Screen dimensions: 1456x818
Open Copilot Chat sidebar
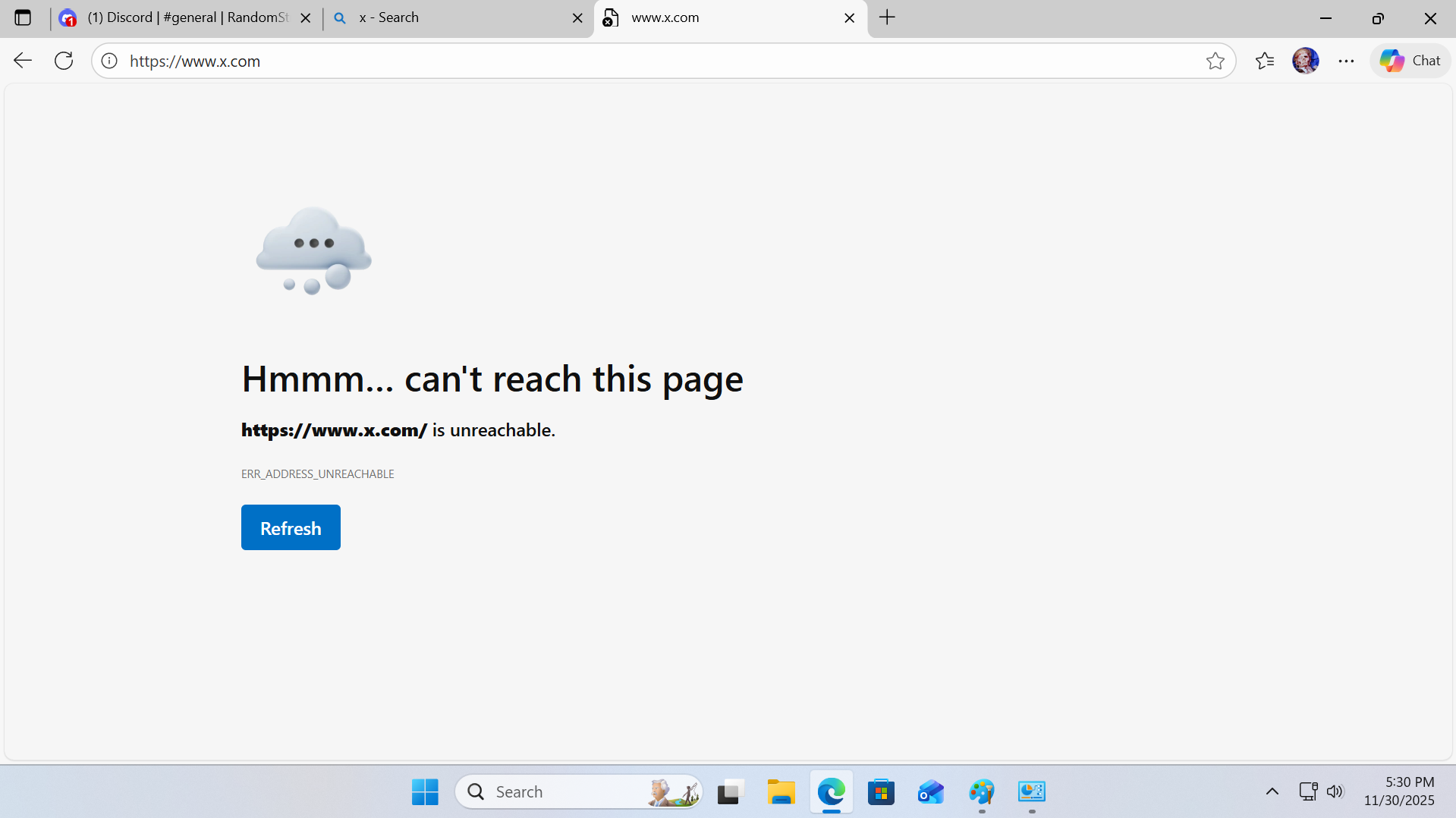(1410, 61)
